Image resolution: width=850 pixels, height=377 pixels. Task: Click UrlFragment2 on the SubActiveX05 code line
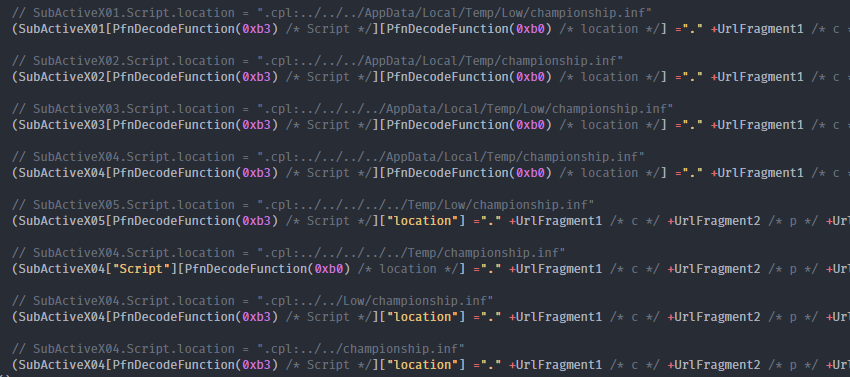[x=717, y=221]
